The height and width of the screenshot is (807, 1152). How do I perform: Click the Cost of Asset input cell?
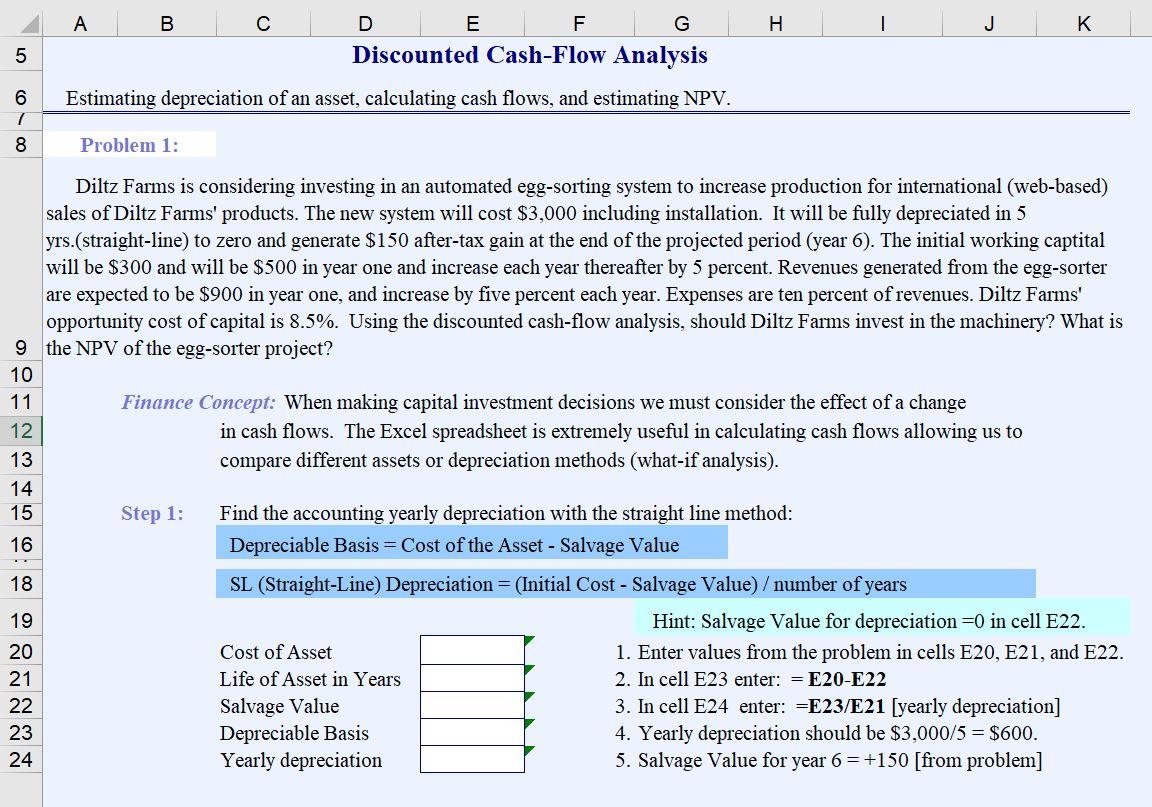click(x=472, y=650)
